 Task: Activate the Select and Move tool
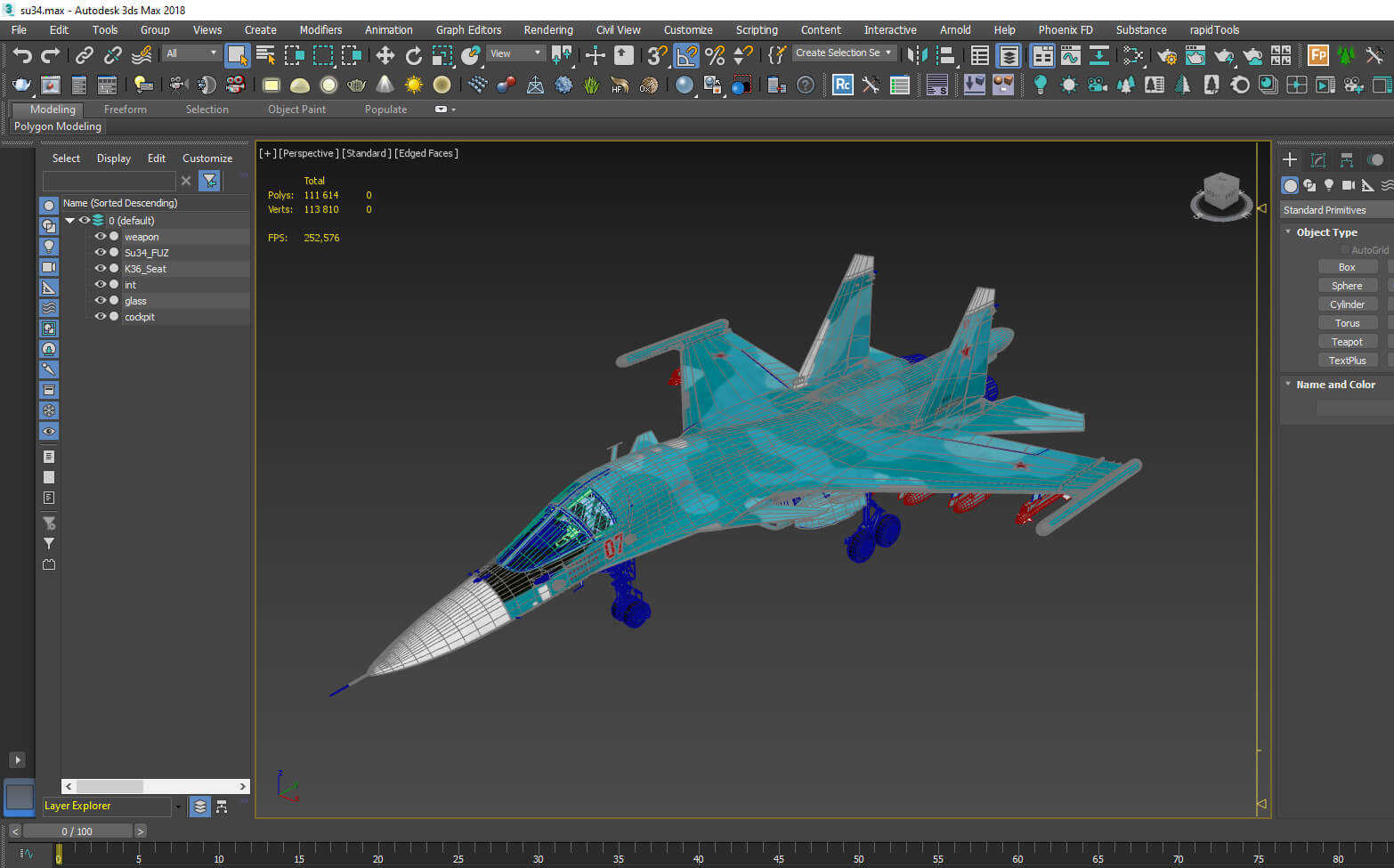click(x=385, y=56)
